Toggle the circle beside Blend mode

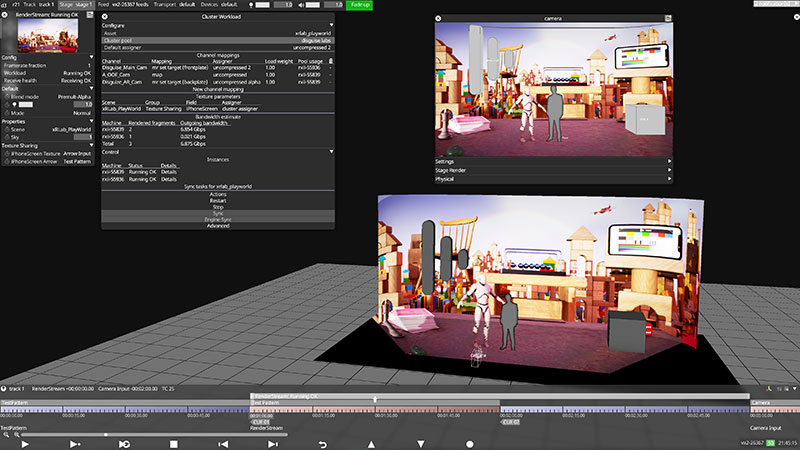(7, 96)
